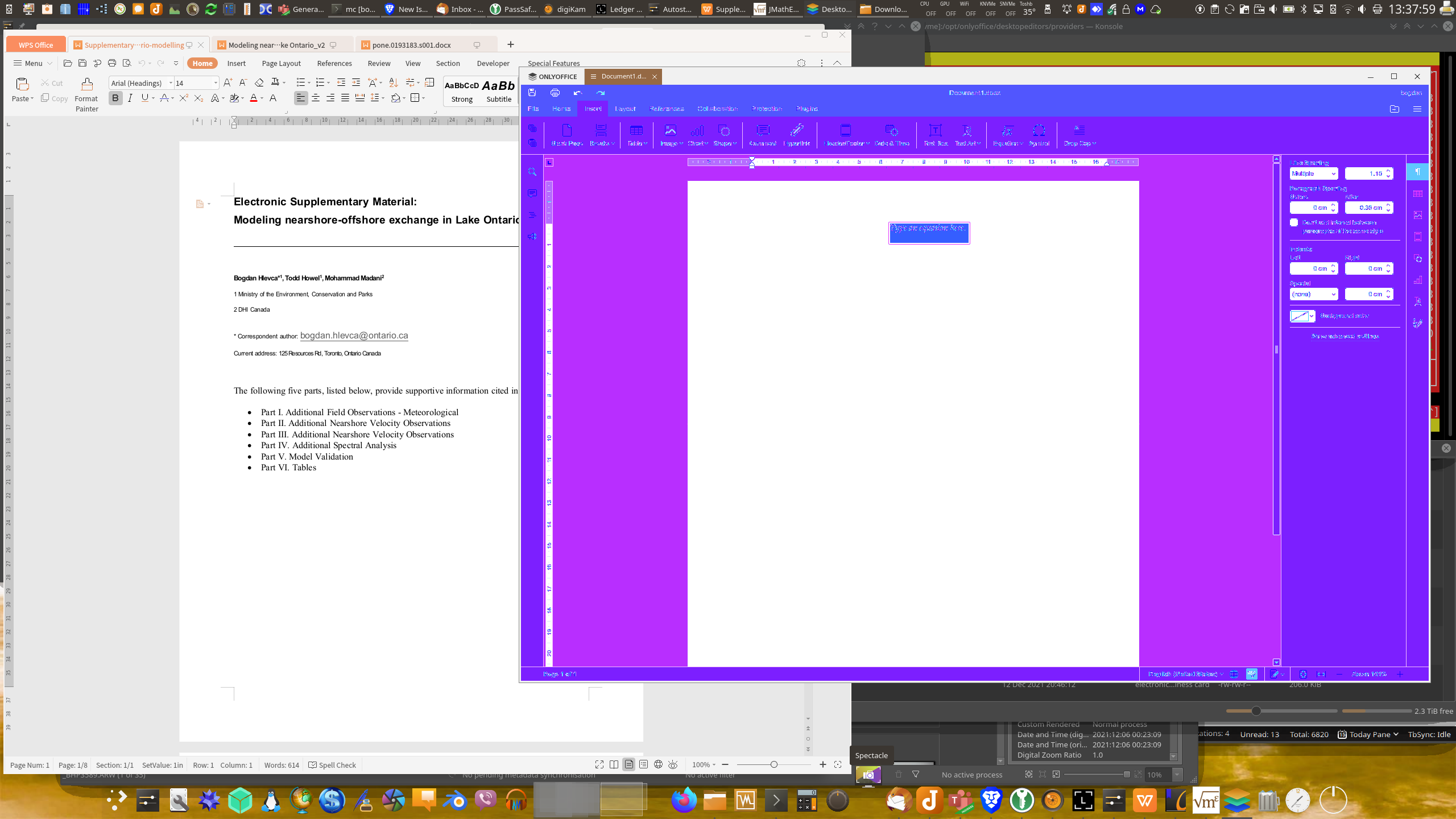Toggle underline formatting in WPS
The image size is (1456, 819).
(x=144, y=98)
